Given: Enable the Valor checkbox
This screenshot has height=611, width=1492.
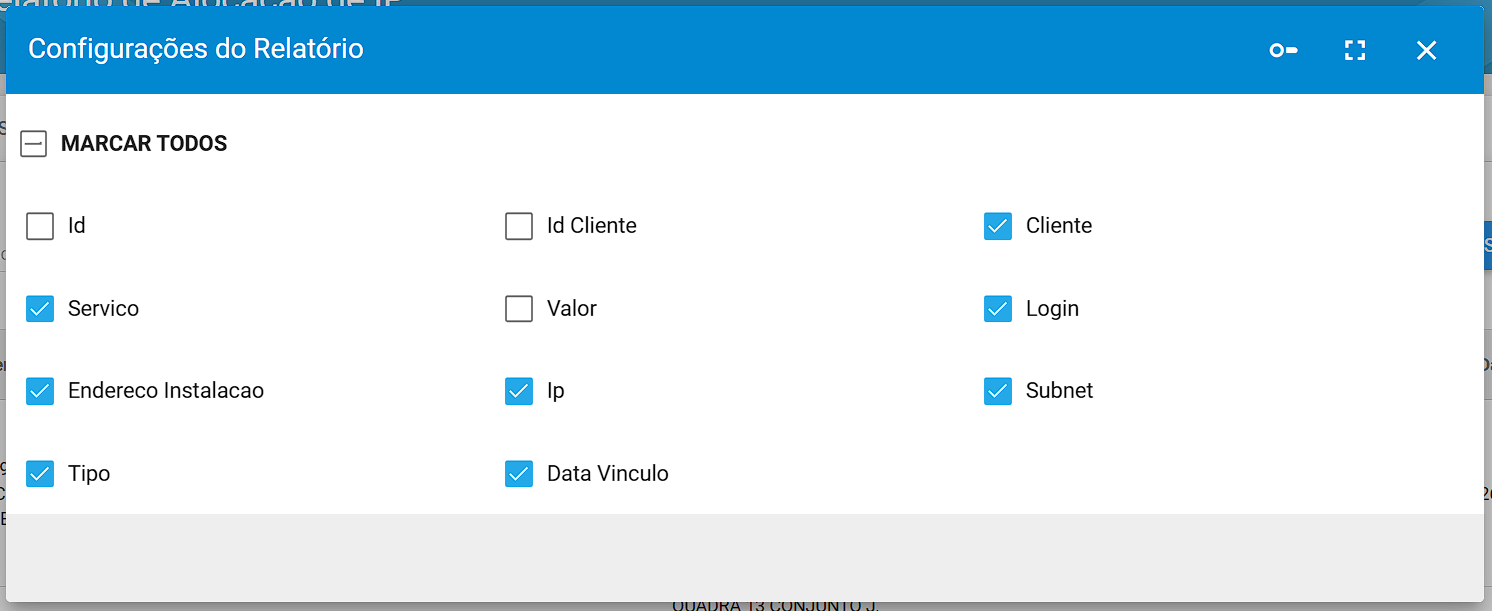Looking at the screenshot, I should pos(519,309).
